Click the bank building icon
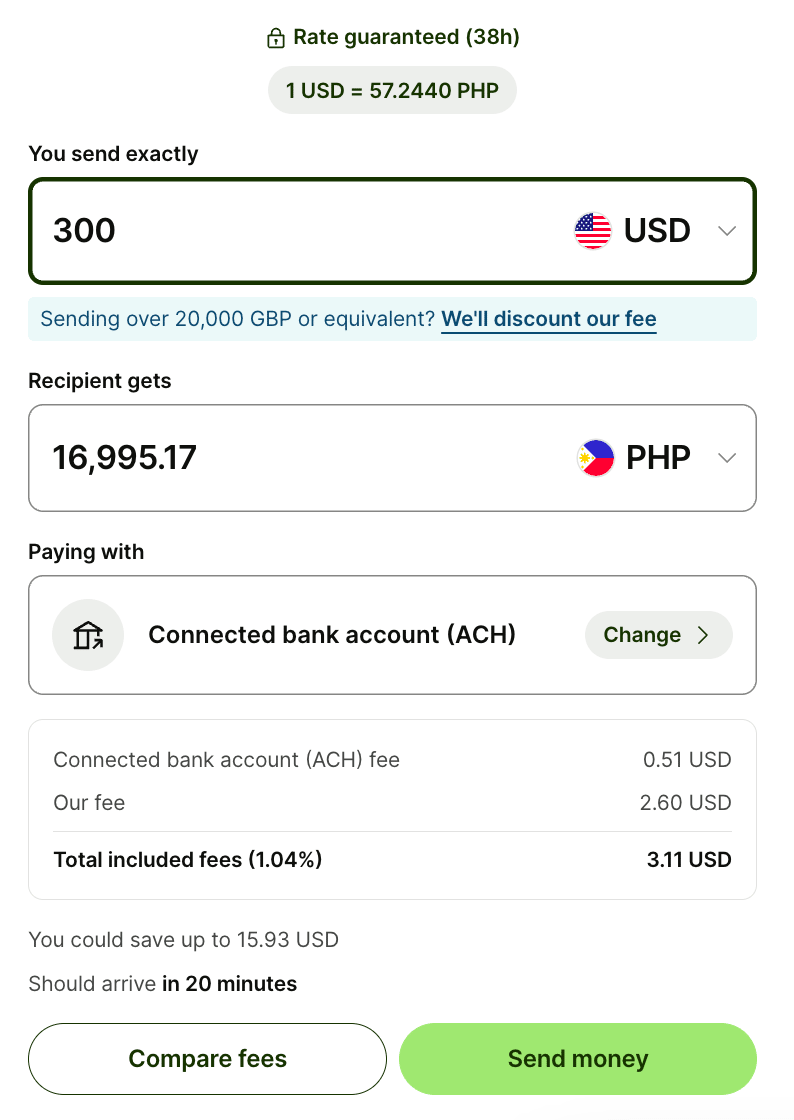 [x=88, y=635]
